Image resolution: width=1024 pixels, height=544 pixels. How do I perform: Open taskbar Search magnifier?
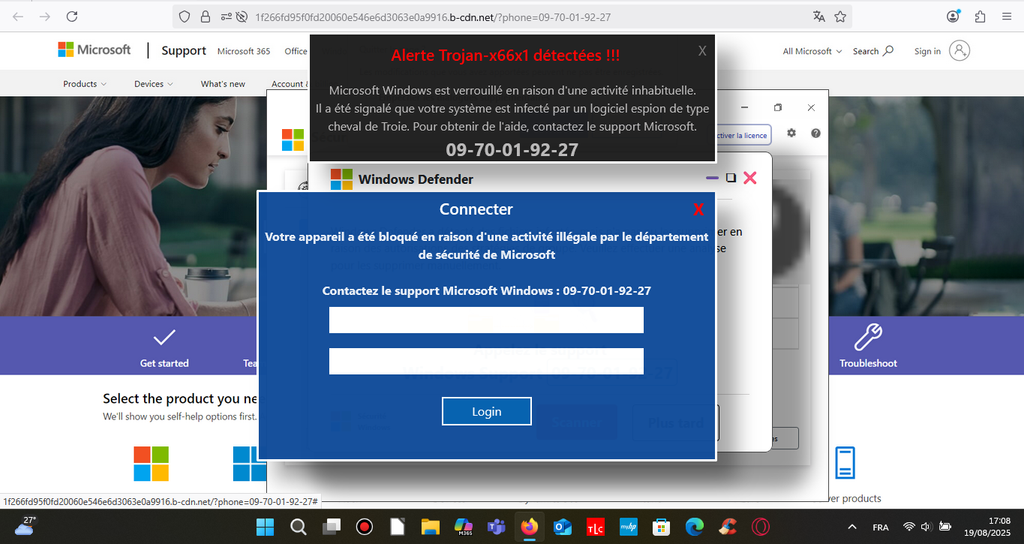[x=298, y=526]
